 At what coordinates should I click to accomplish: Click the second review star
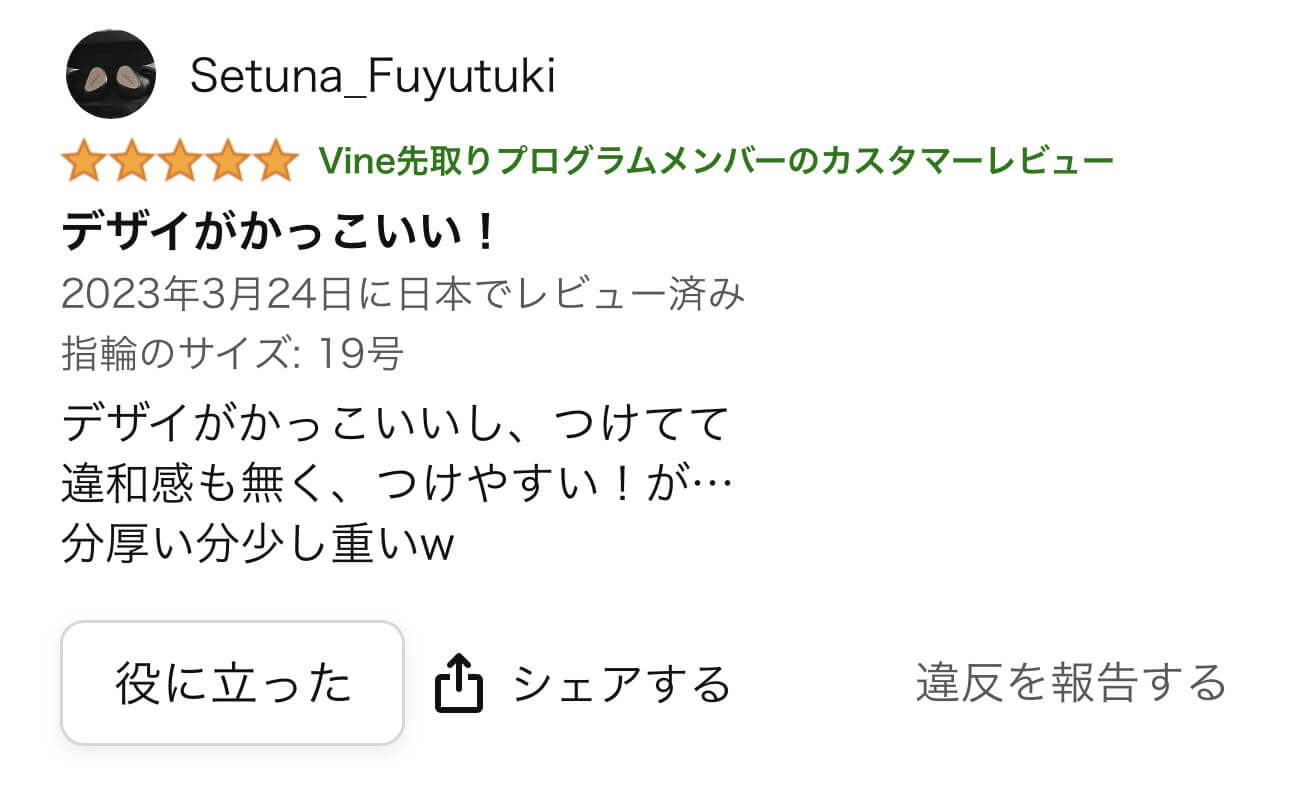pyautogui.click(x=131, y=161)
